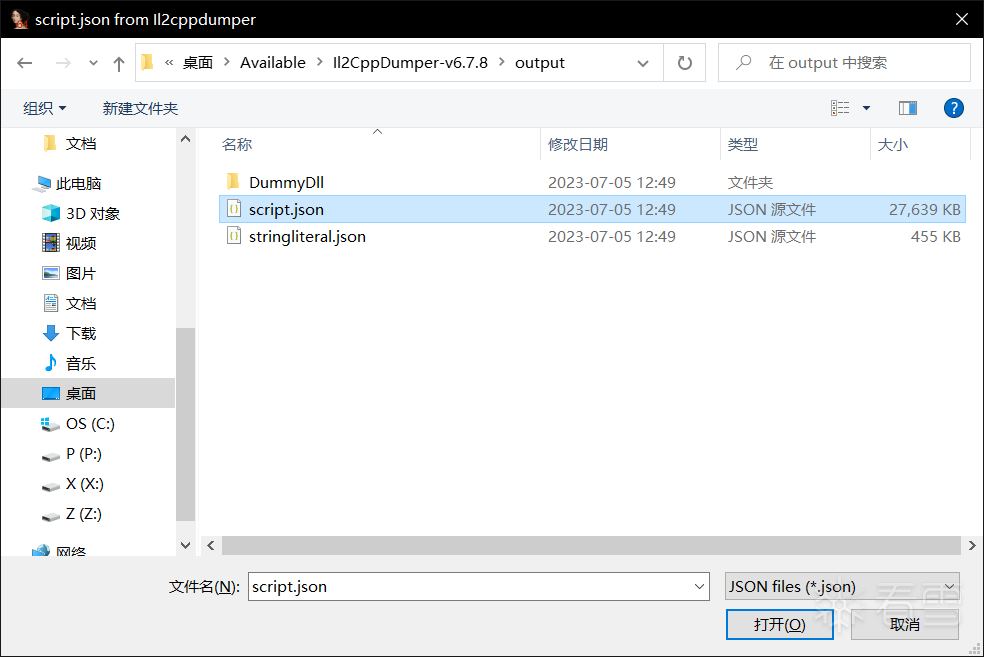Click output breadcrumb segment
984x657 pixels.
coord(540,63)
